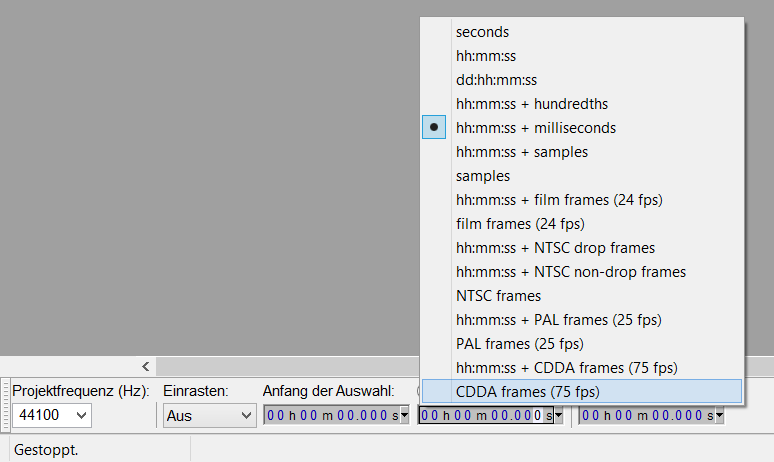Image resolution: width=774 pixels, height=462 pixels.
Task: Choose CDDA frames (75 fps) format
Action: point(527,391)
